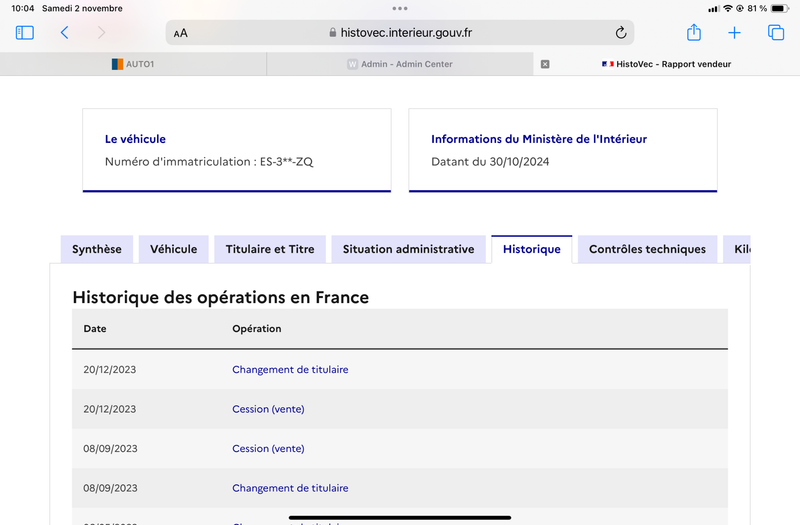800x525 pixels.
Task: Switch to the Admin Center browser tab
Action: coord(400,64)
